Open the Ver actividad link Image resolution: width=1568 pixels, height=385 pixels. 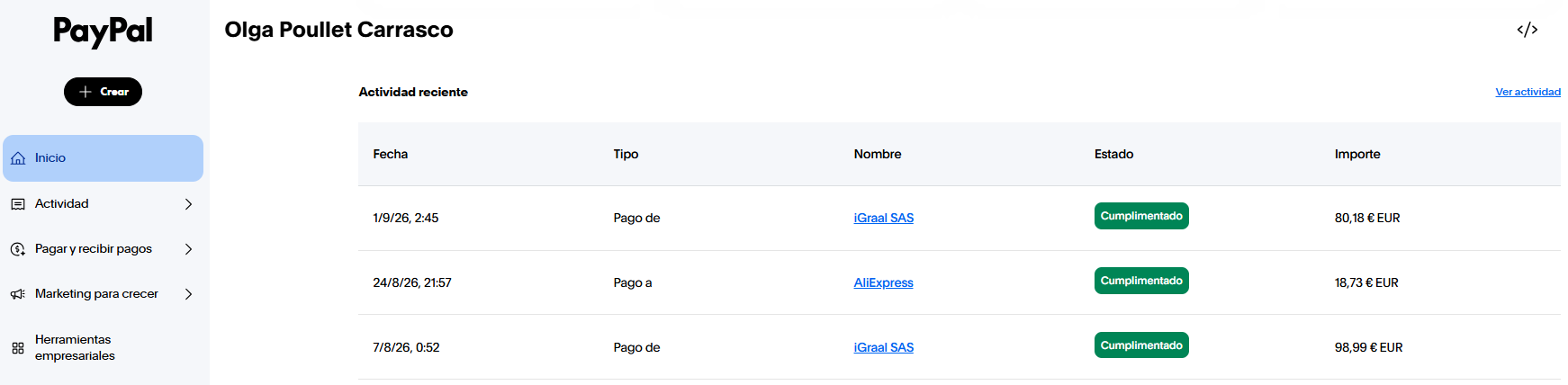(1527, 92)
